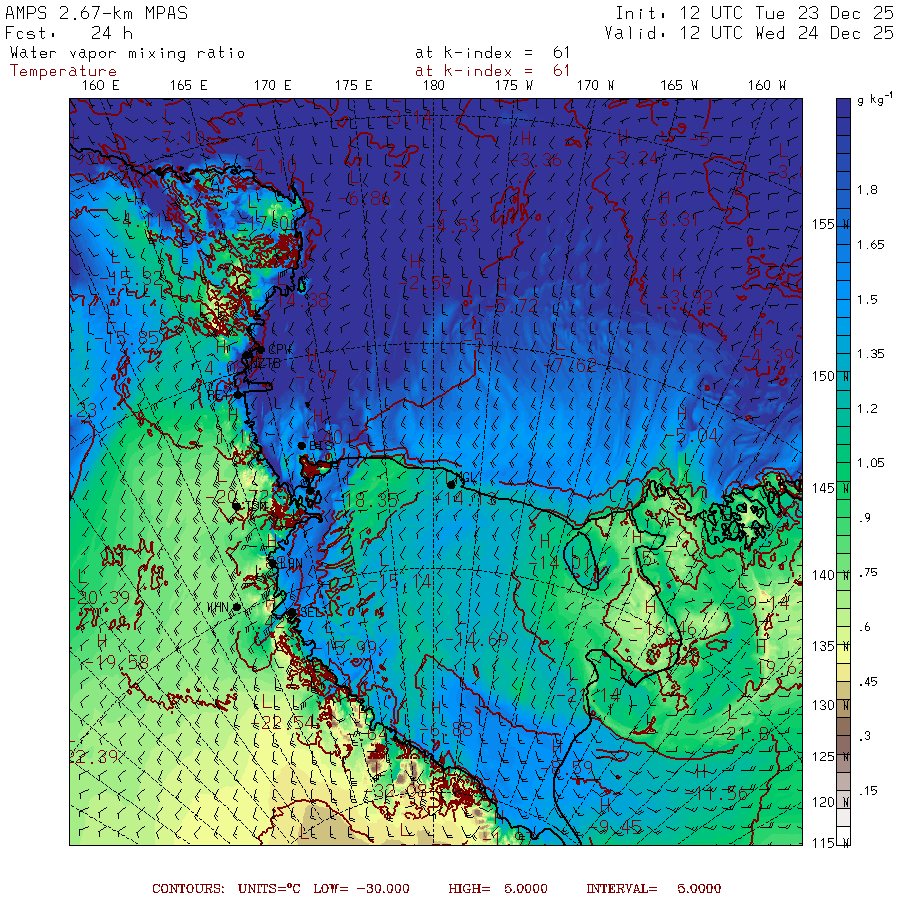This screenshot has width=900, height=900.
Task: Click the '165 W' longitude label
Action: pyautogui.click(x=679, y=86)
